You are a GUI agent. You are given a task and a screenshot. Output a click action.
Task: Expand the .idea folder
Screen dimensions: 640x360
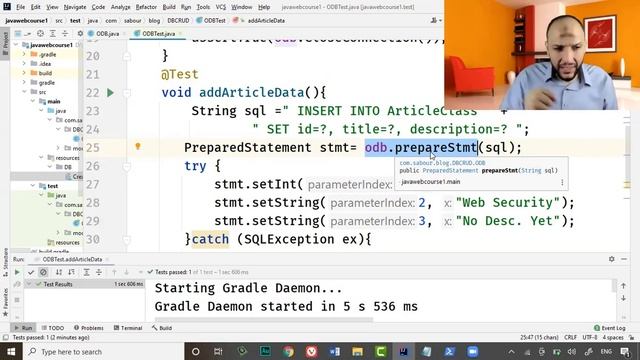[24, 64]
